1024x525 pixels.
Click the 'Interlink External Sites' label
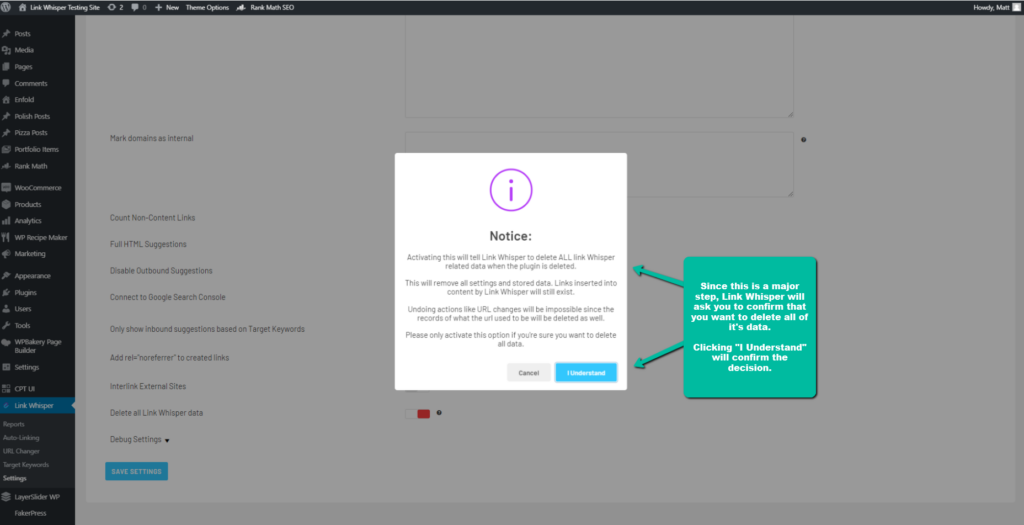click(x=148, y=387)
